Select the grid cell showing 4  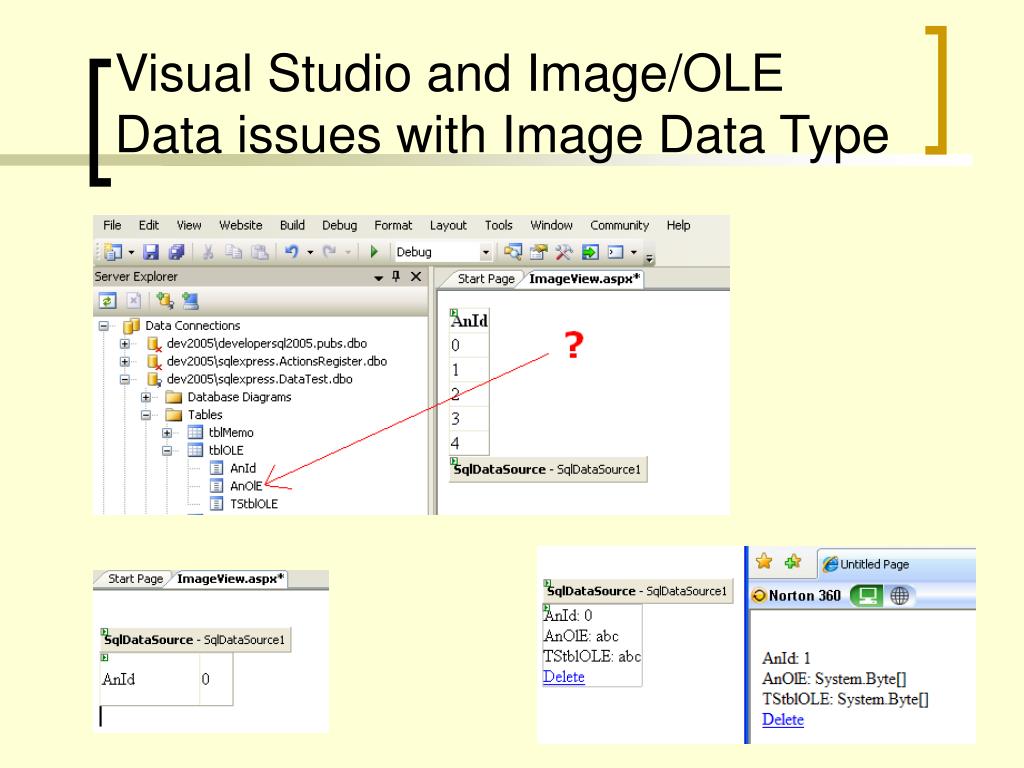469,443
